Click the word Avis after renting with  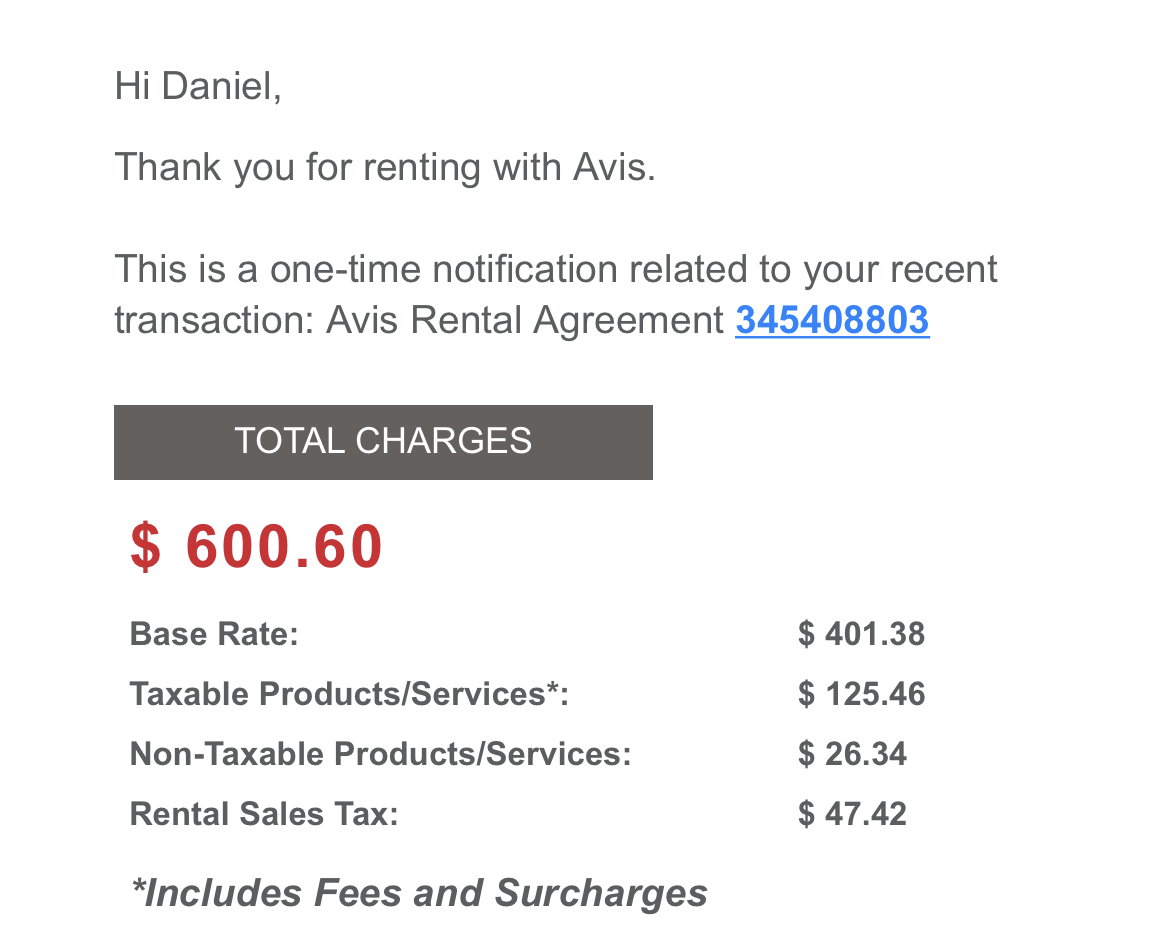click(613, 166)
